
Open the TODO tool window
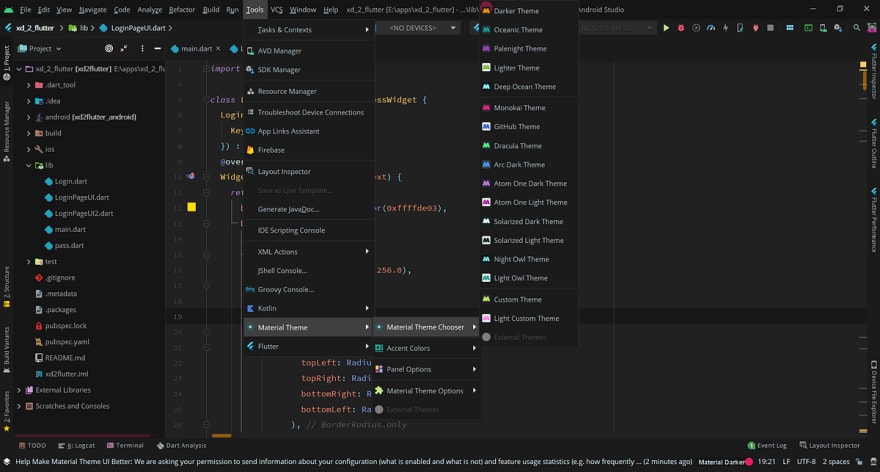click(33, 446)
